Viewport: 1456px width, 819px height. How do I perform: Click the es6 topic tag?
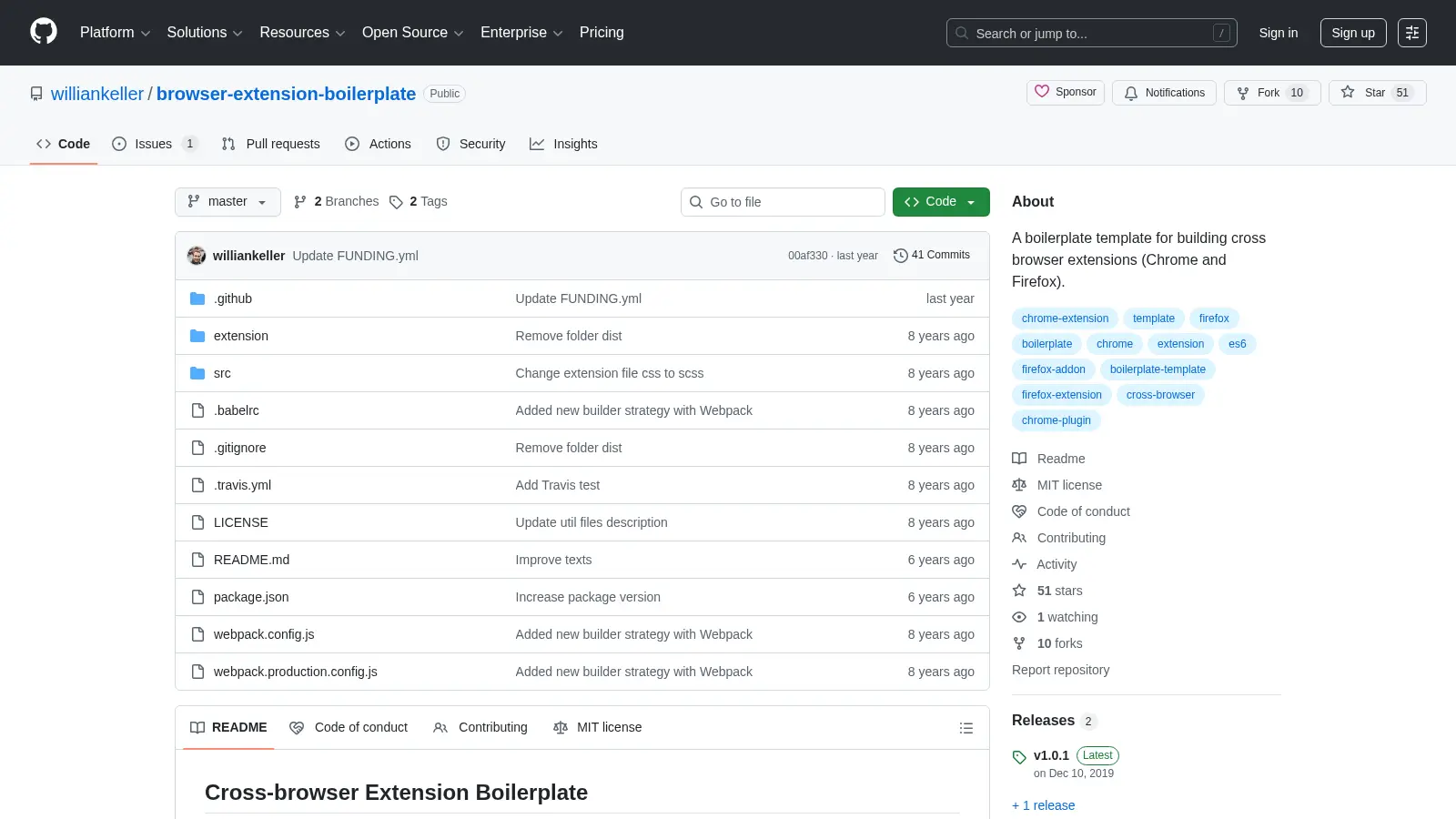1238,344
